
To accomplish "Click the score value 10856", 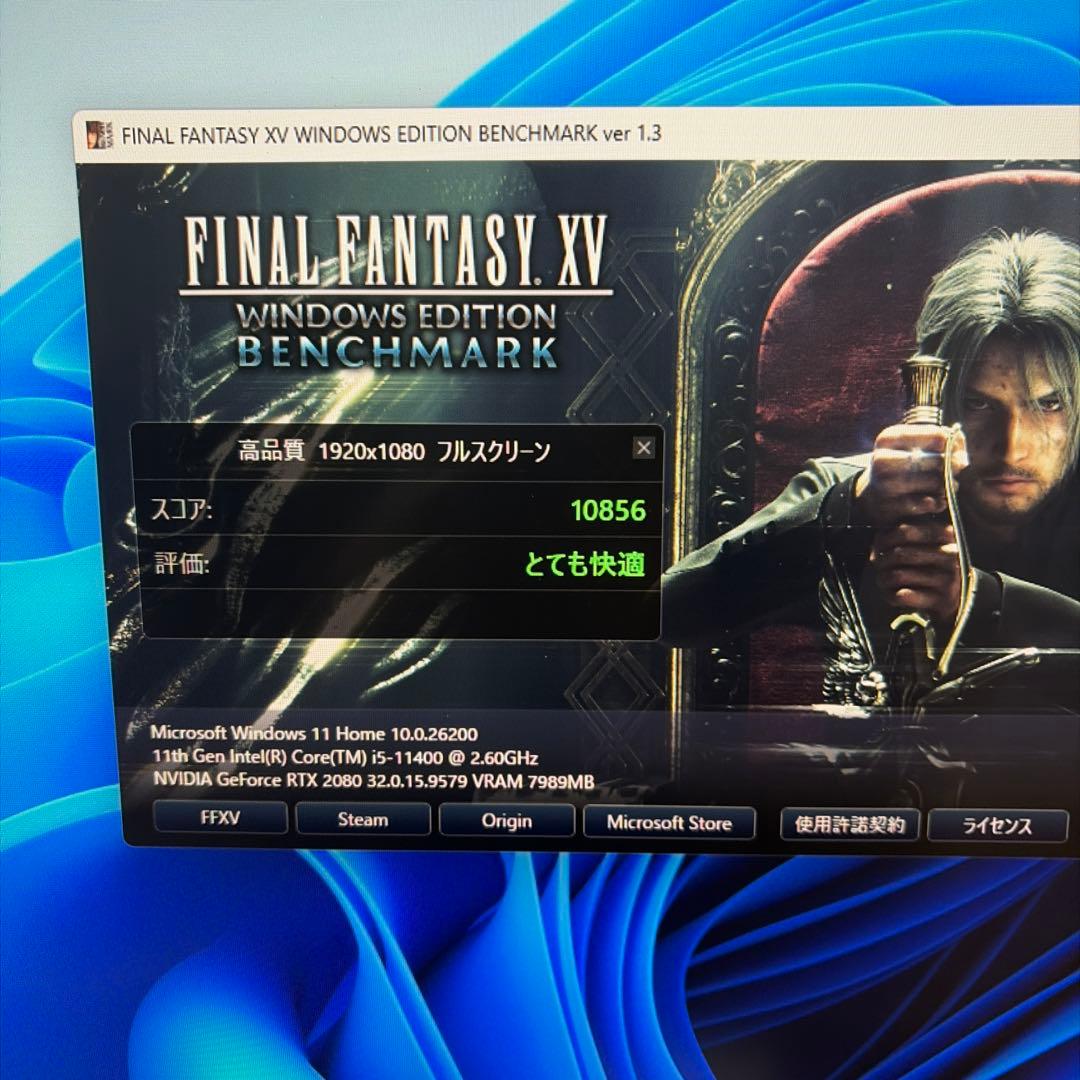I will (608, 510).
